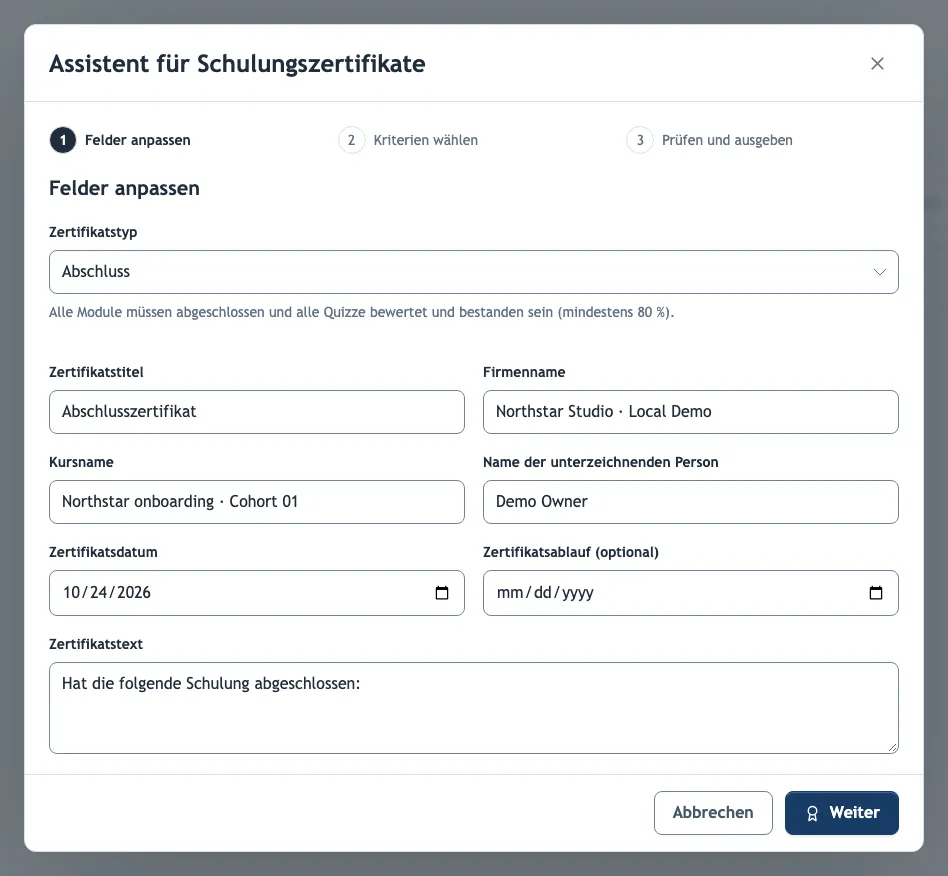Click the Name der unterzeichnenden Person field
Viewport: 948px width, 876px height.
690,502
